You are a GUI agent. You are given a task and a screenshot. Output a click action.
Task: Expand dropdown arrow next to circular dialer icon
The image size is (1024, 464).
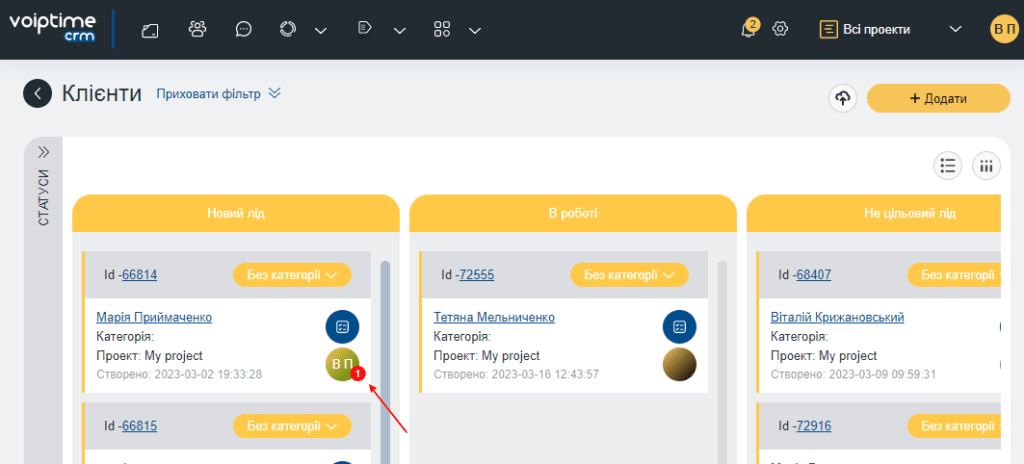pos(321,30)
